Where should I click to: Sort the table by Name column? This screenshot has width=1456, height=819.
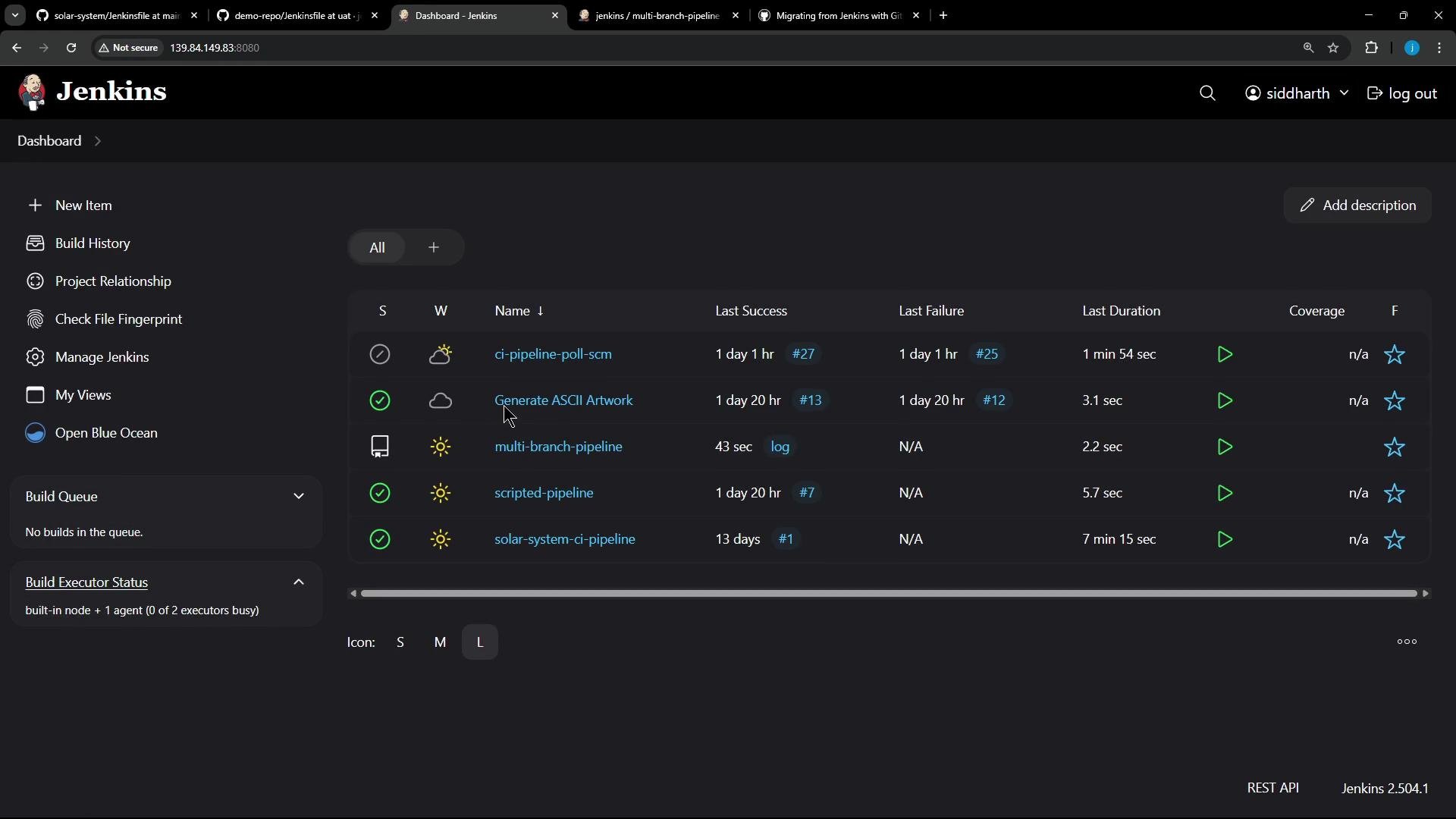[519, 311]
